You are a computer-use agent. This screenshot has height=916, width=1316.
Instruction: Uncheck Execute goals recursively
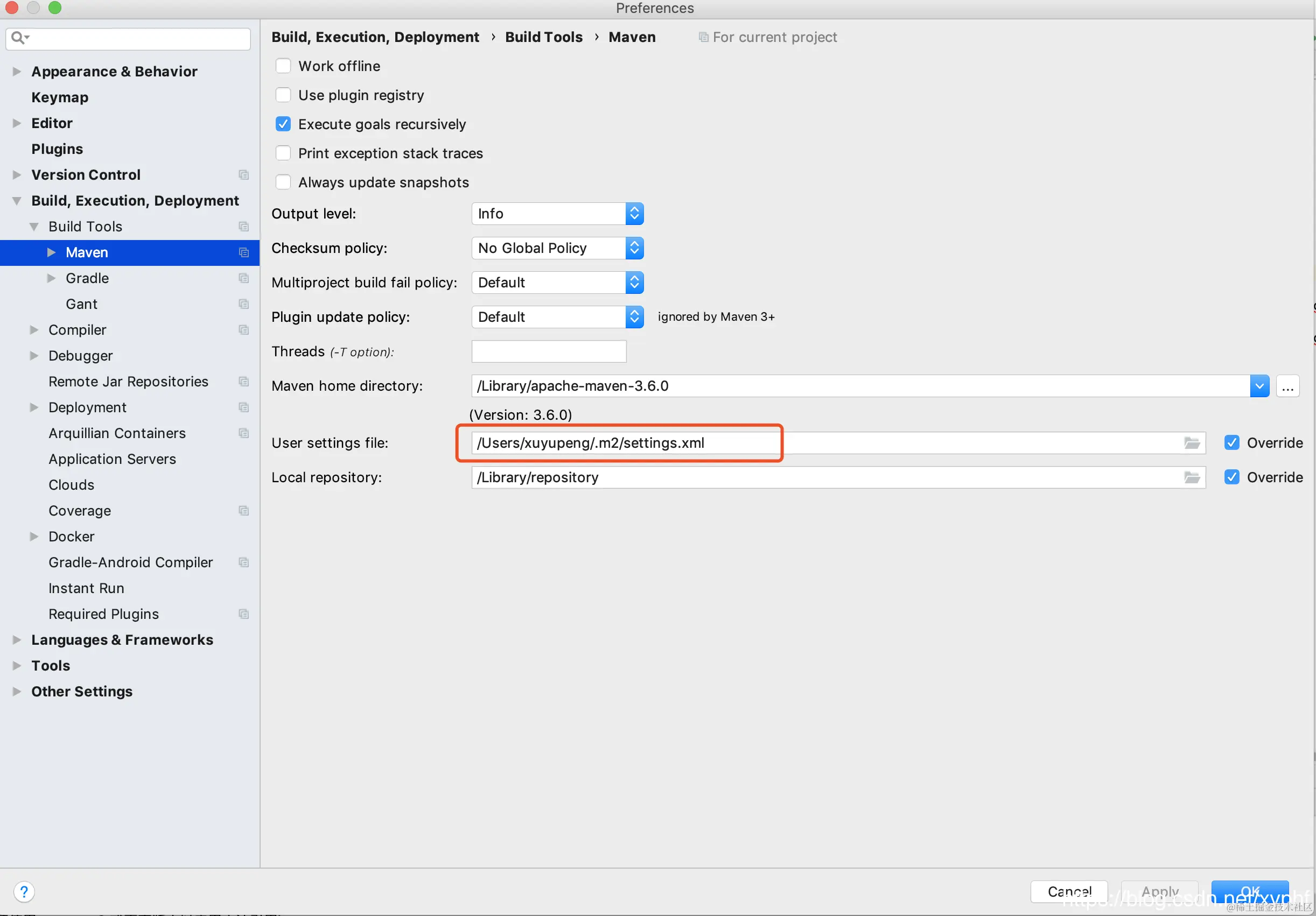283,124
